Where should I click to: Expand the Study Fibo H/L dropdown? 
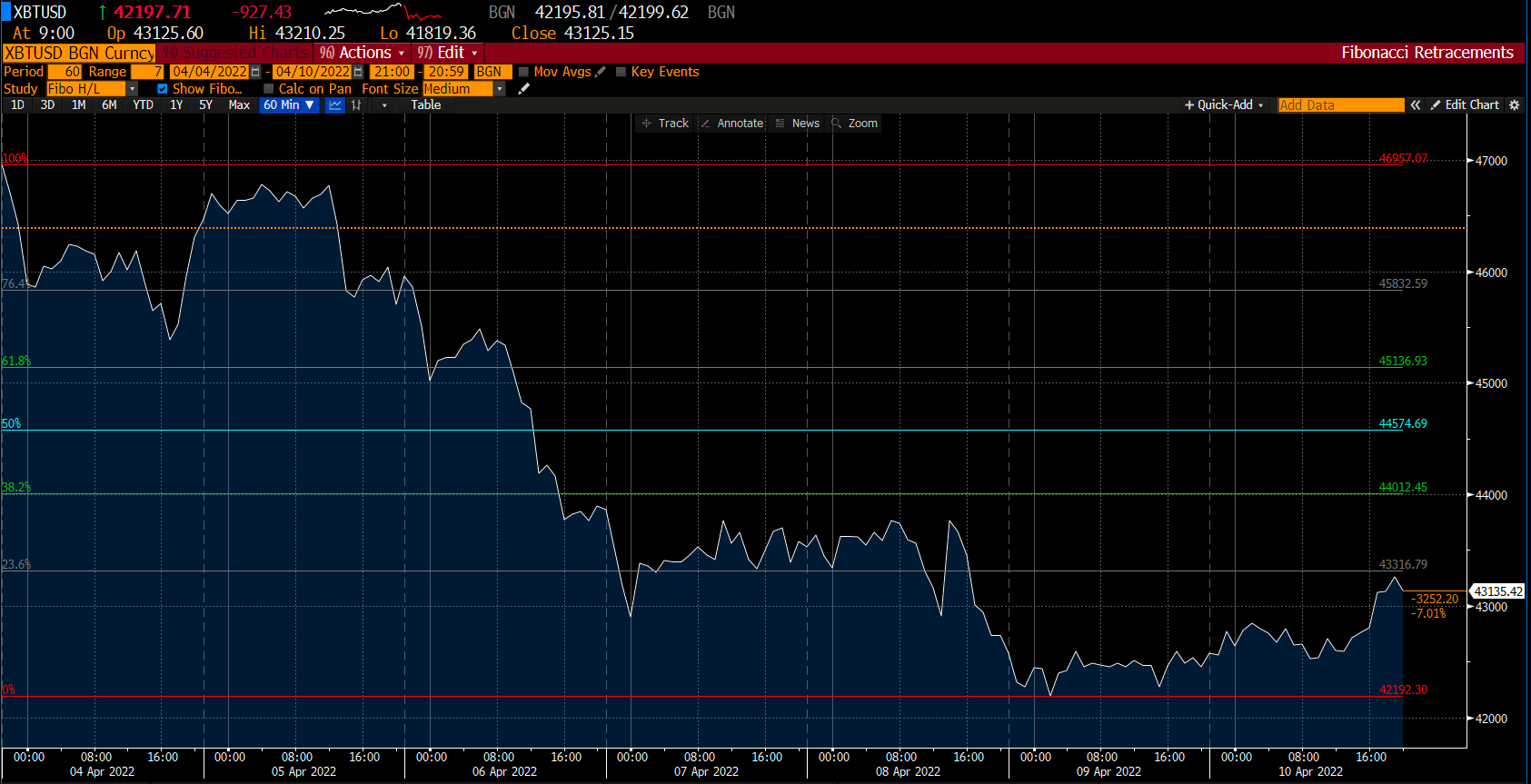coord(133,89)
